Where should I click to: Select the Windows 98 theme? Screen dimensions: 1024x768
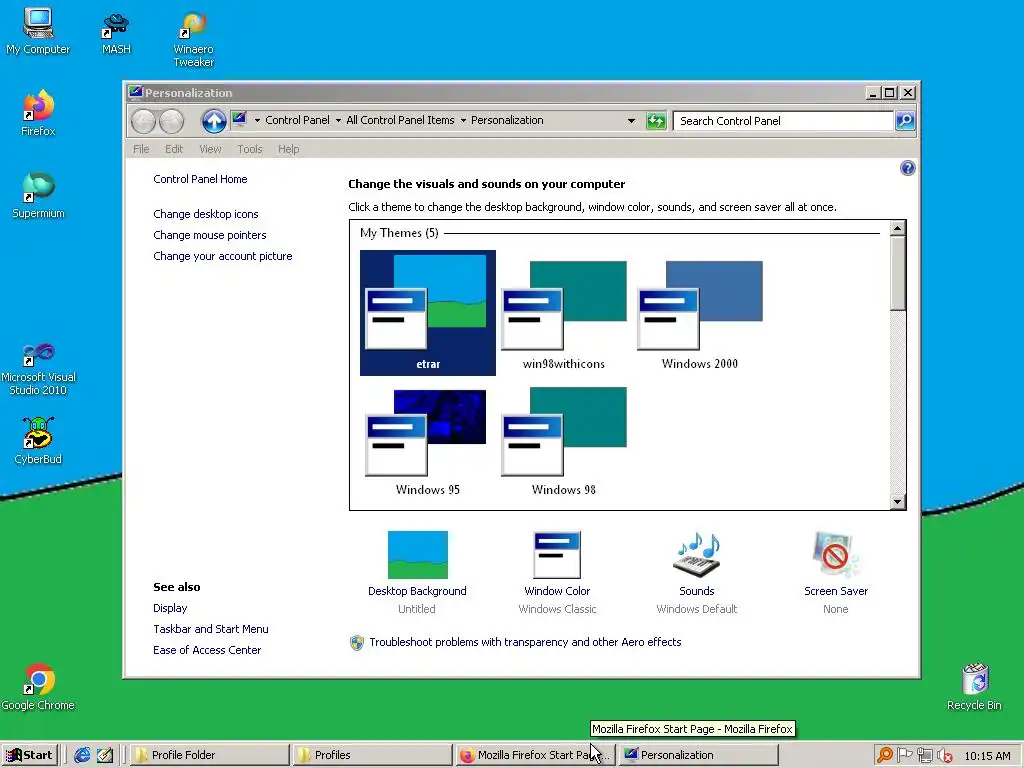coord(564,441)
